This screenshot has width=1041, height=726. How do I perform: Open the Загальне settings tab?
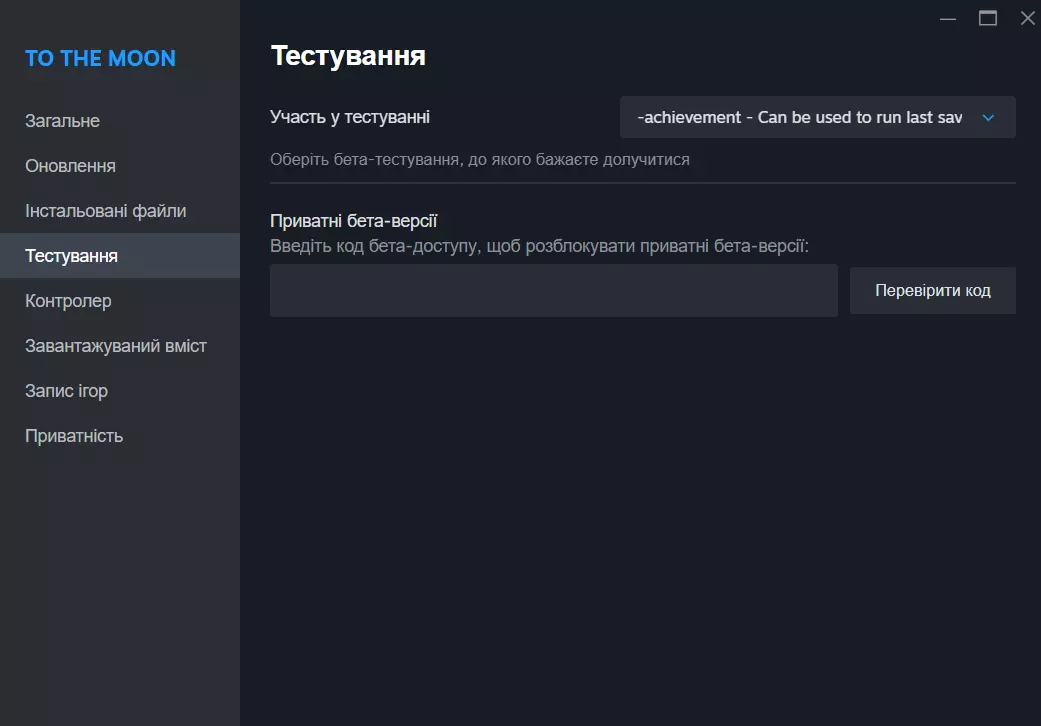[62, 121]
